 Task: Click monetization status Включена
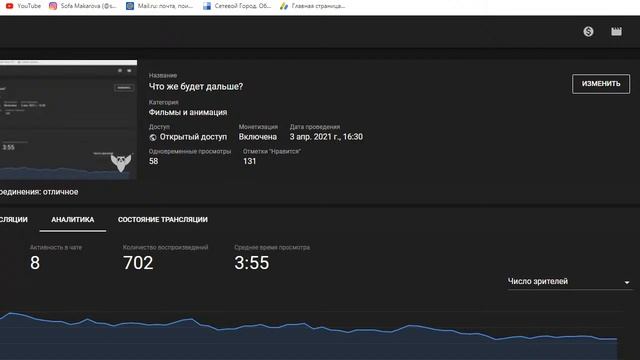pos(258,137)
